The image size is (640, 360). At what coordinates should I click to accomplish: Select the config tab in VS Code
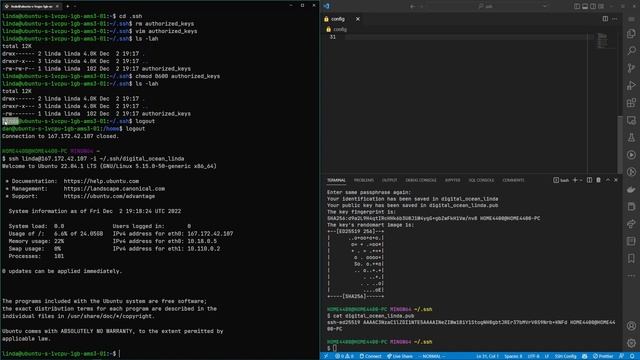pos(343,19)
